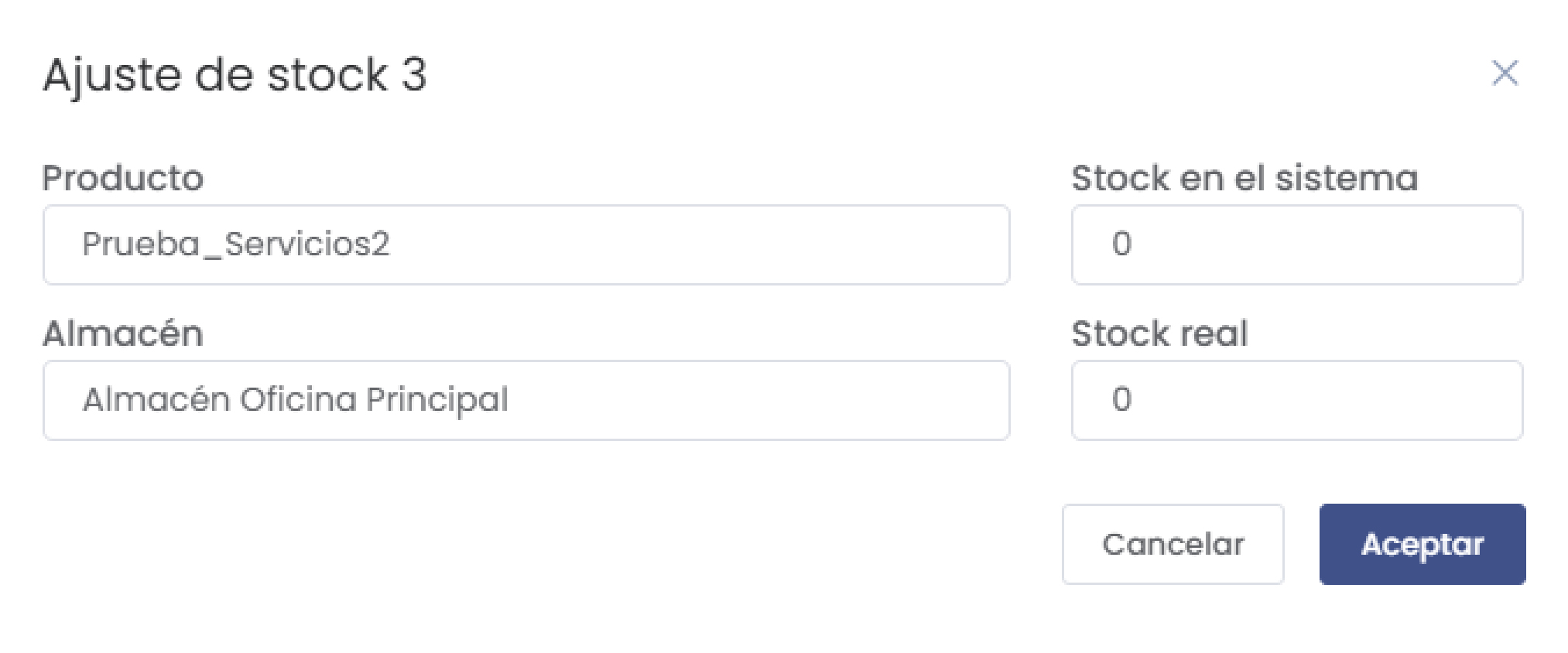Image resolution: width=1568 pixels, height=653 pixels.
Task: Click the dialog title Ajuste de stock 3
Action: [235, 75]
